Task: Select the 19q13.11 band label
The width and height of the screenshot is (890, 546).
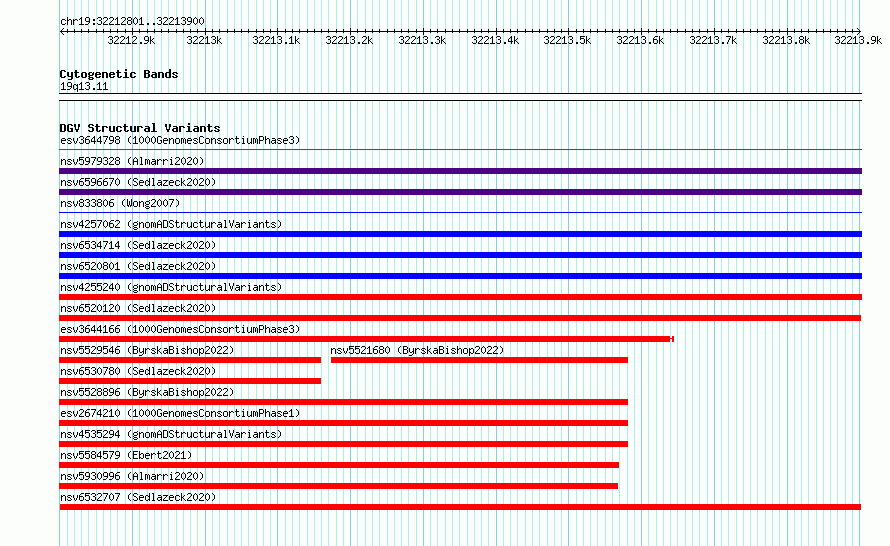Action: click(84, 87)
